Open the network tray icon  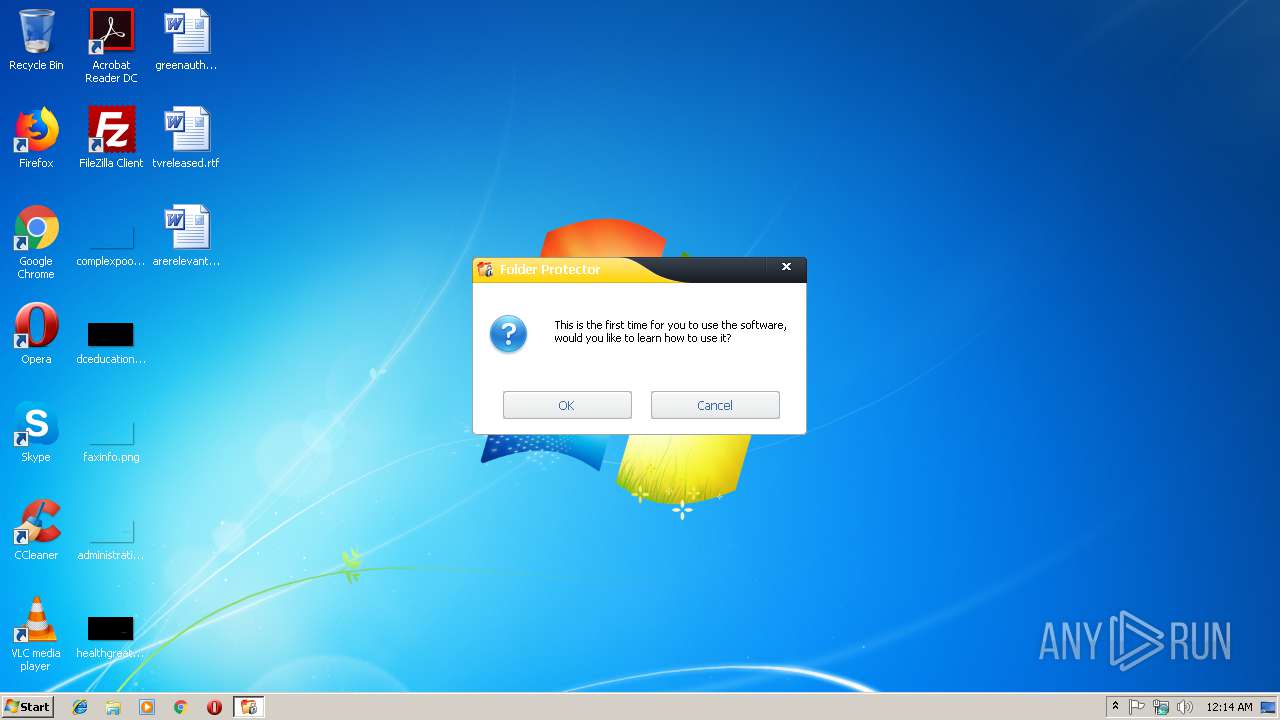click(1161, 707)
